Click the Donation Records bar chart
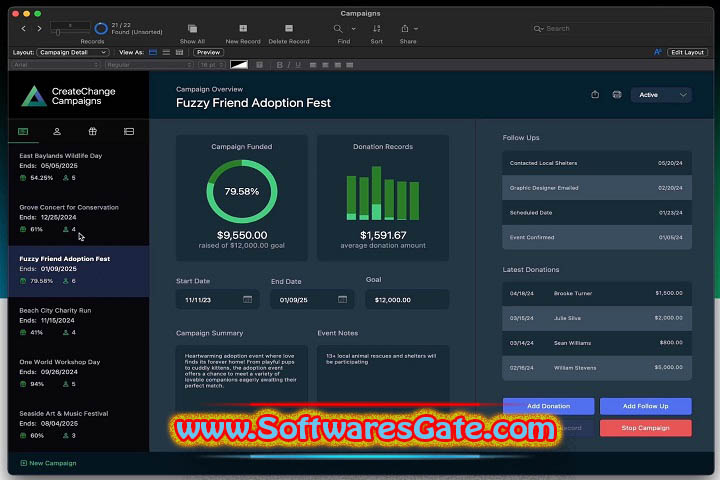The width and height of the screenshot is (720, 480). point(382,193)
